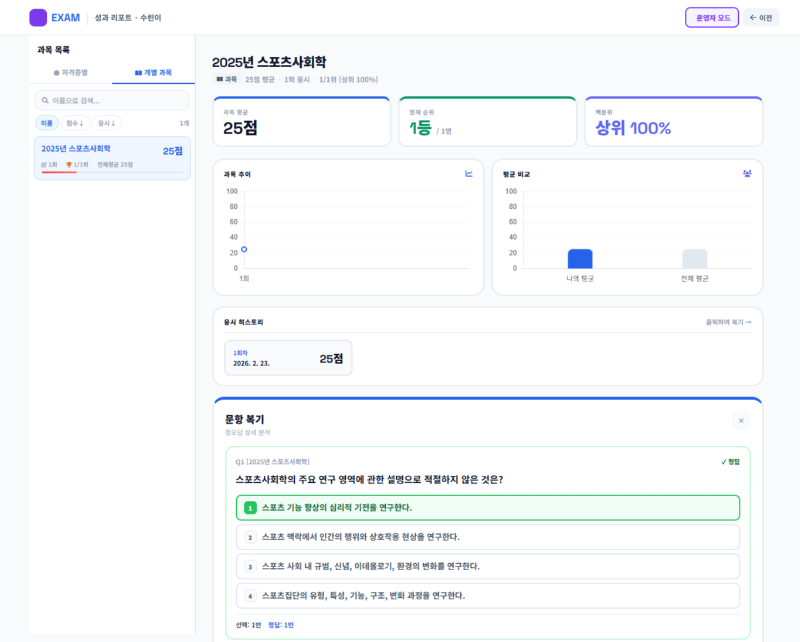Select answer option 2 about 상호작용 현상

[488, 537]
